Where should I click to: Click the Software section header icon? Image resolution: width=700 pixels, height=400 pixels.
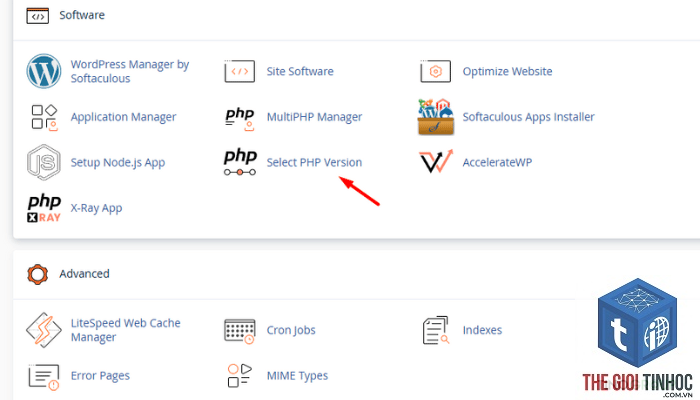pos(38,16)
